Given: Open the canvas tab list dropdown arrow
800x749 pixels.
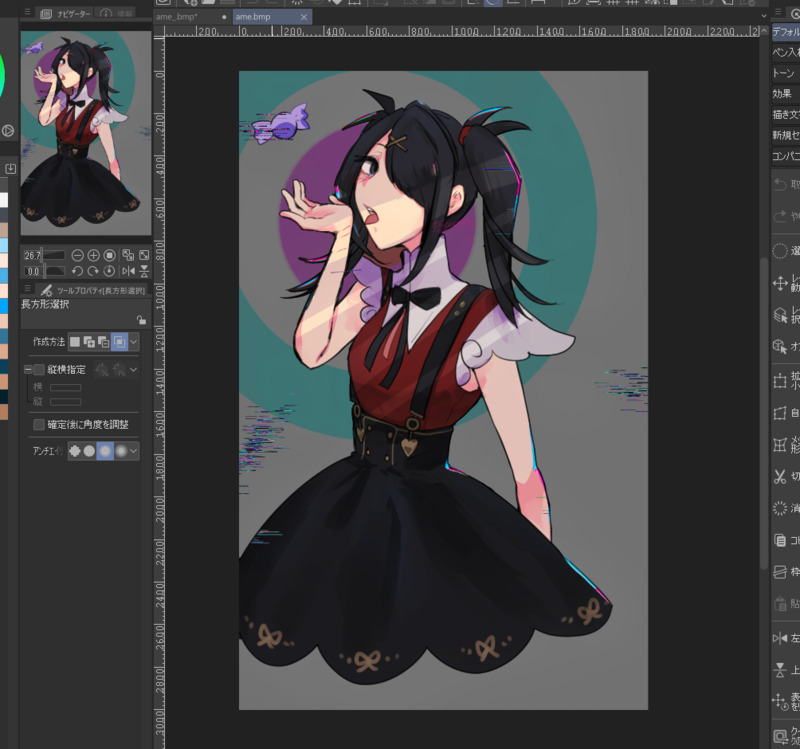Looking at the screenshot, I should [x=764, y=16].
